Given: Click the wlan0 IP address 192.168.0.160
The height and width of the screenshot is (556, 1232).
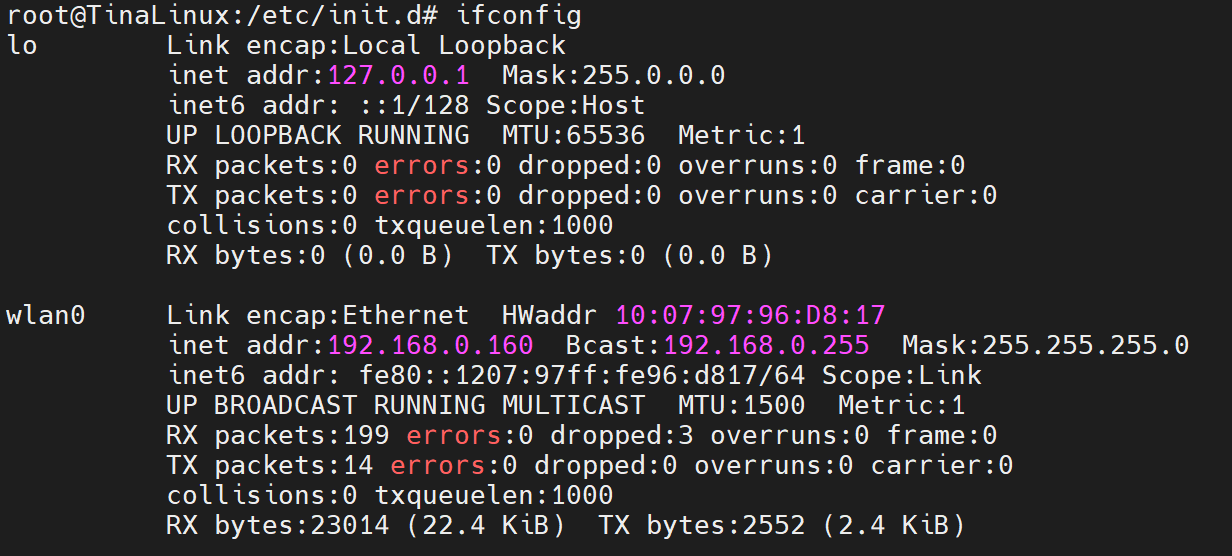Looking at the screenshot, I should [430, 346].
